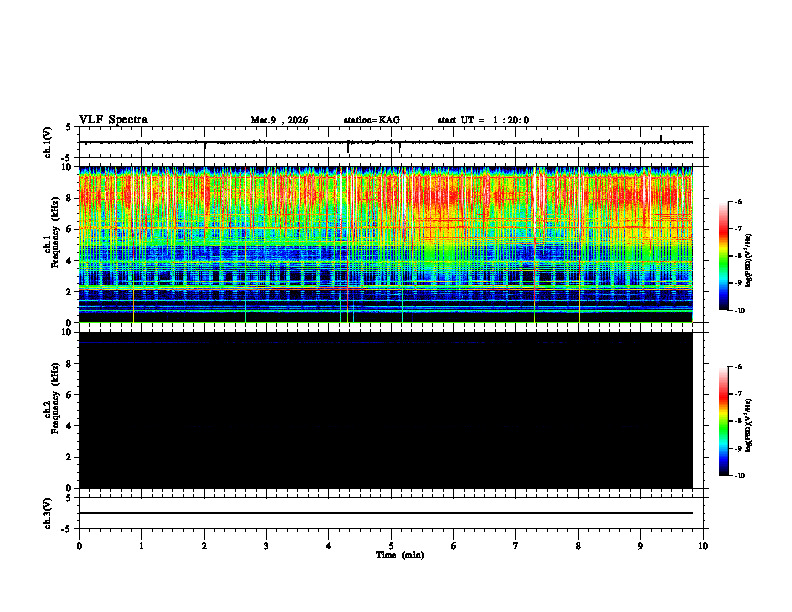Select the "Time (min)" x-axis label
The height and width of the screenshot is (612, 792).
click(400, 555)
